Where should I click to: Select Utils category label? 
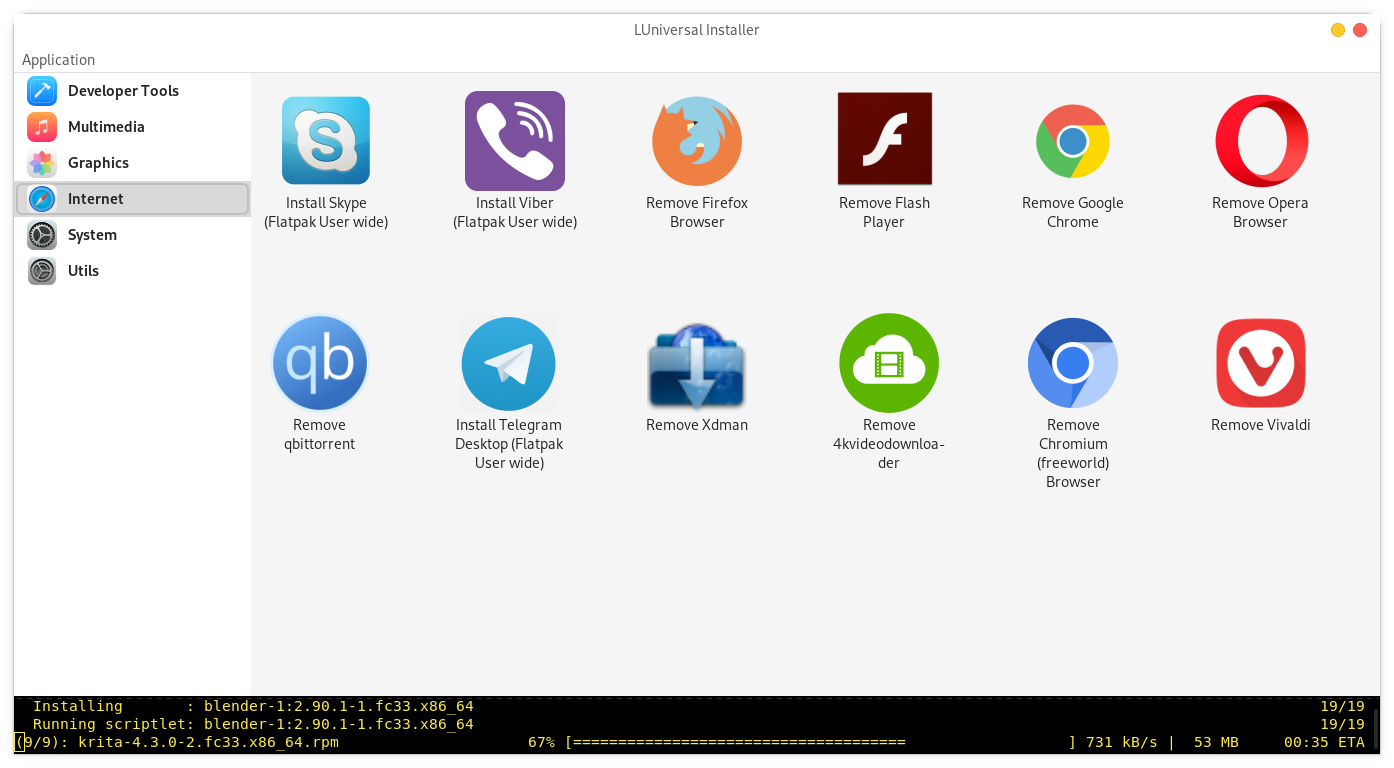point(83,271)
